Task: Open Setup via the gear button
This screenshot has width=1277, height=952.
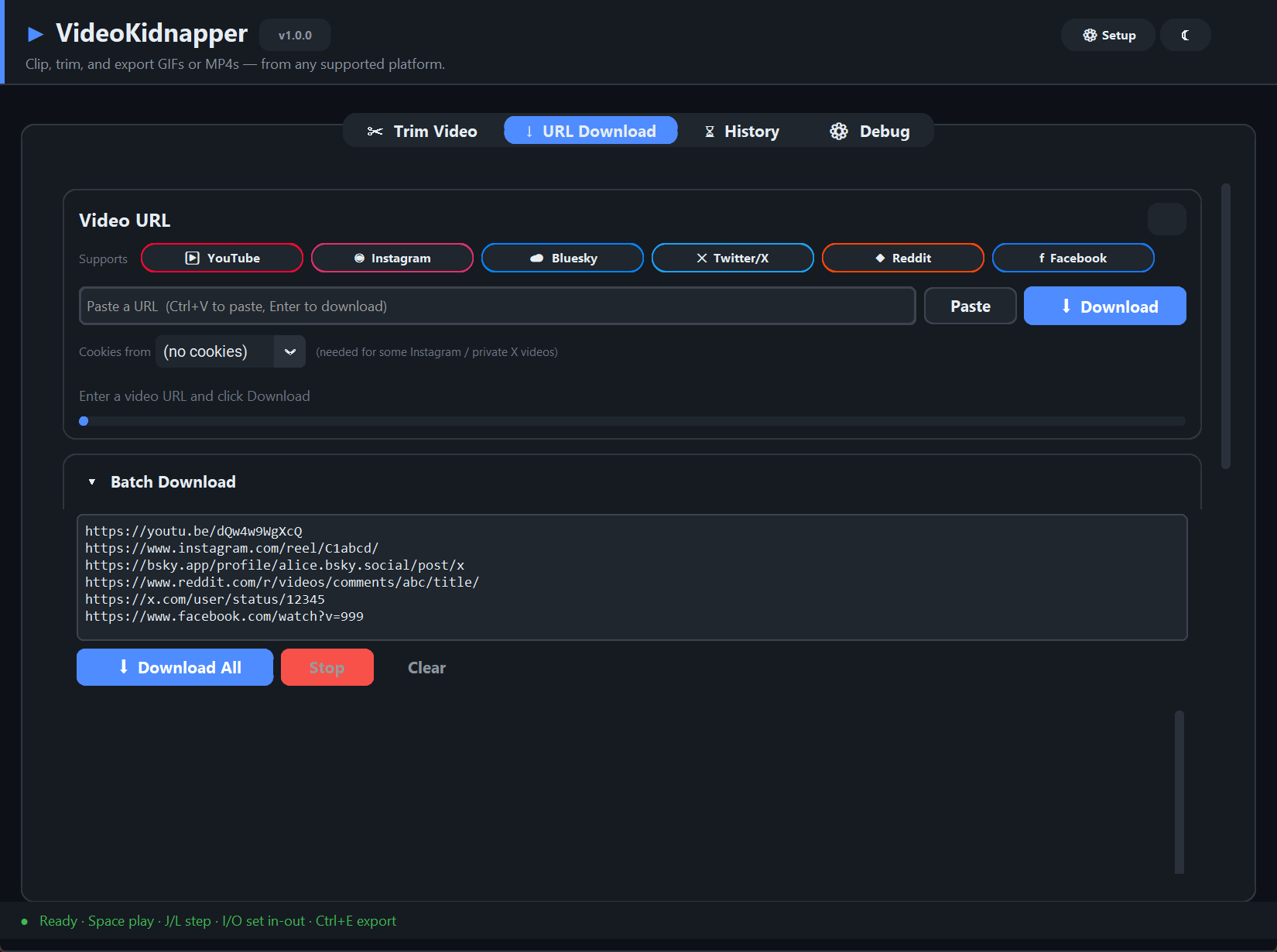Action: pyautogui.click(x=1108, y=35)
